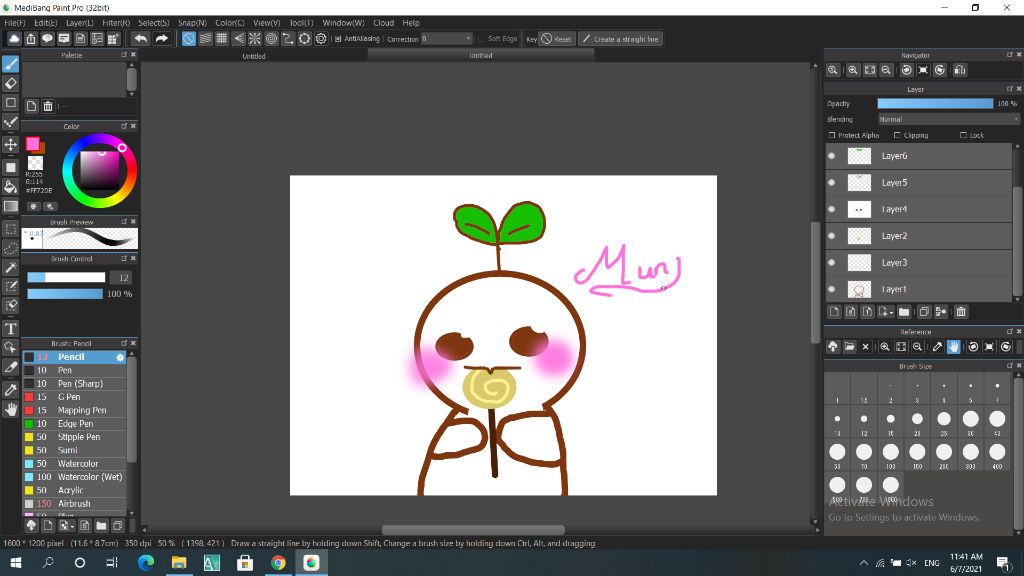The image size is (1024, 576).
Task: Toggle Layer1 visibility
Action: coord(831,289)
